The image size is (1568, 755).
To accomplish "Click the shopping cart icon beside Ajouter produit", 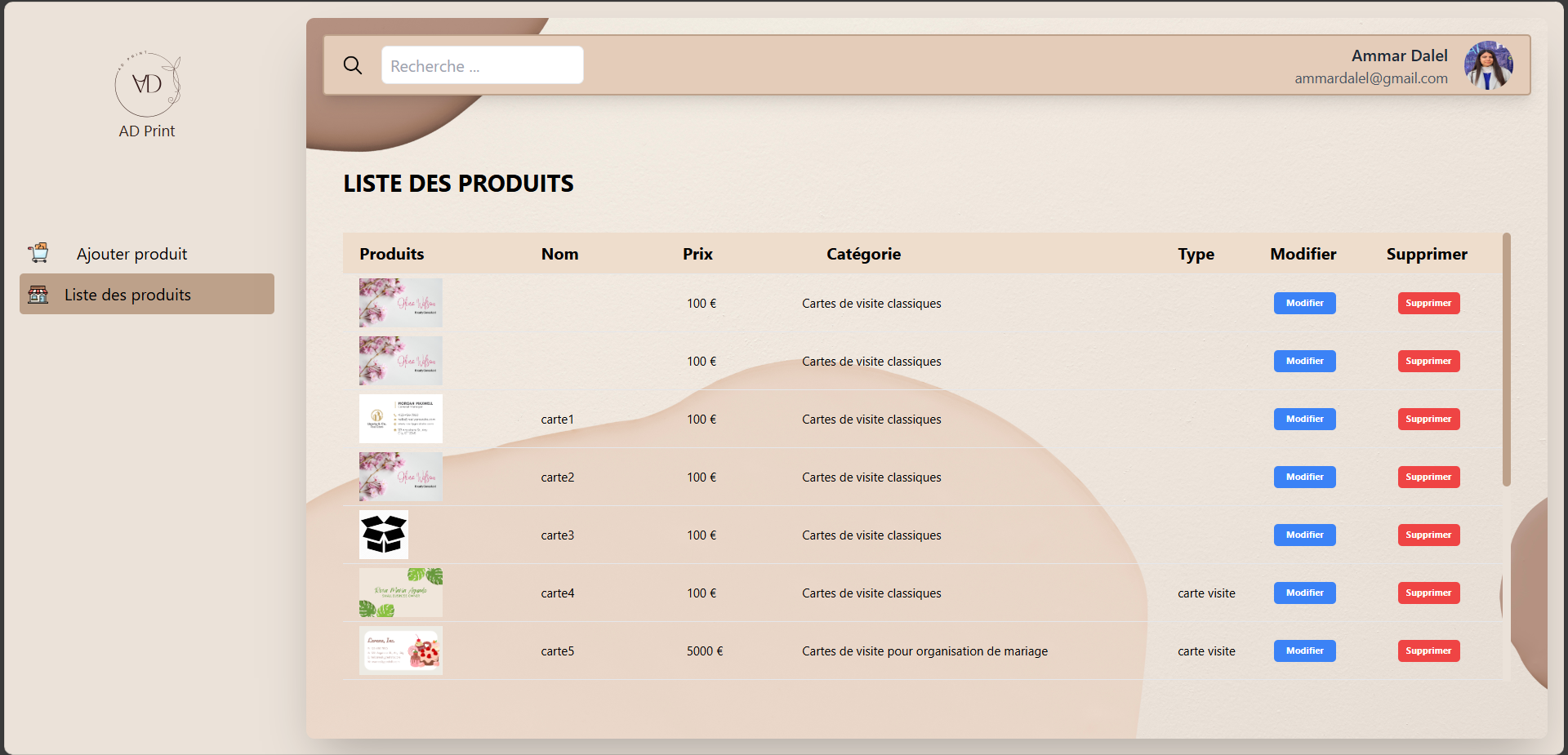I will click(38, 253).
